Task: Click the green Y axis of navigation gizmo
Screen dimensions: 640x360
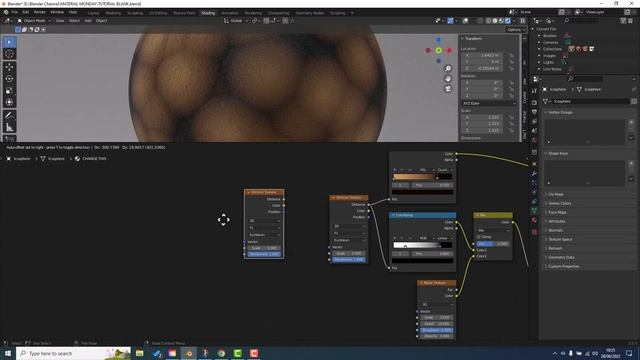Action: click(x=438, y=51)
